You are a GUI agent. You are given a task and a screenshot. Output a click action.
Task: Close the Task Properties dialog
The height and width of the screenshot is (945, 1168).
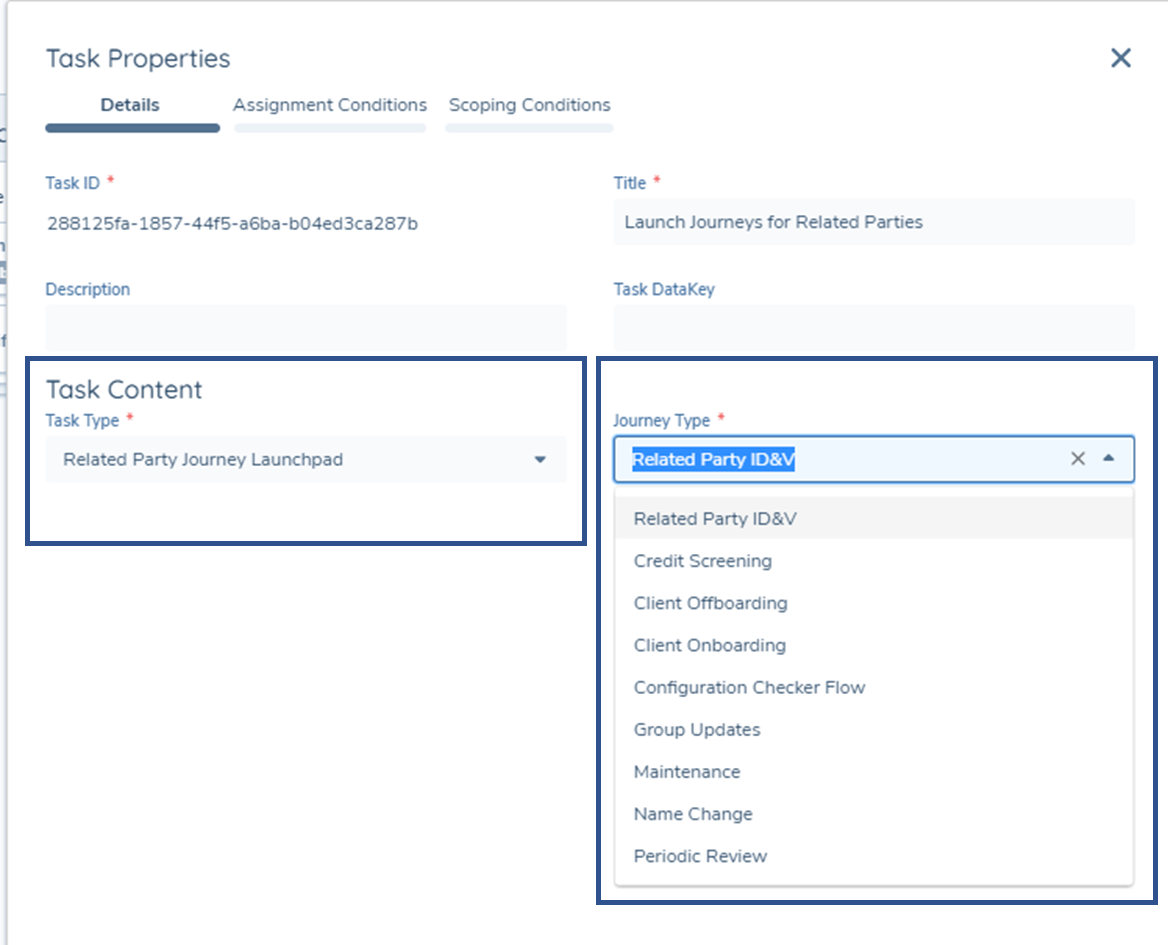coord(1120,58)
